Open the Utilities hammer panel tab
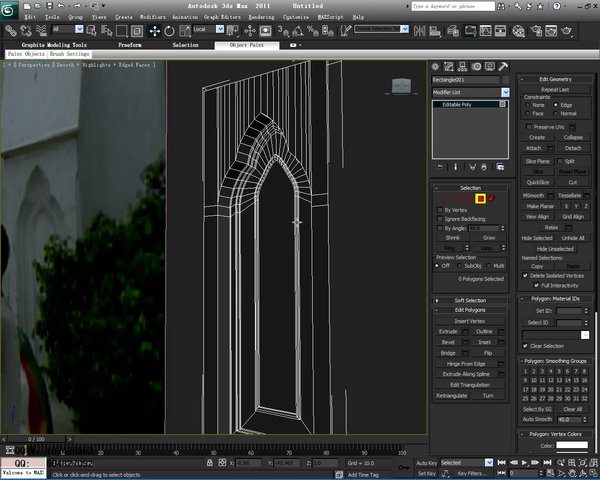 click(503, 67)
